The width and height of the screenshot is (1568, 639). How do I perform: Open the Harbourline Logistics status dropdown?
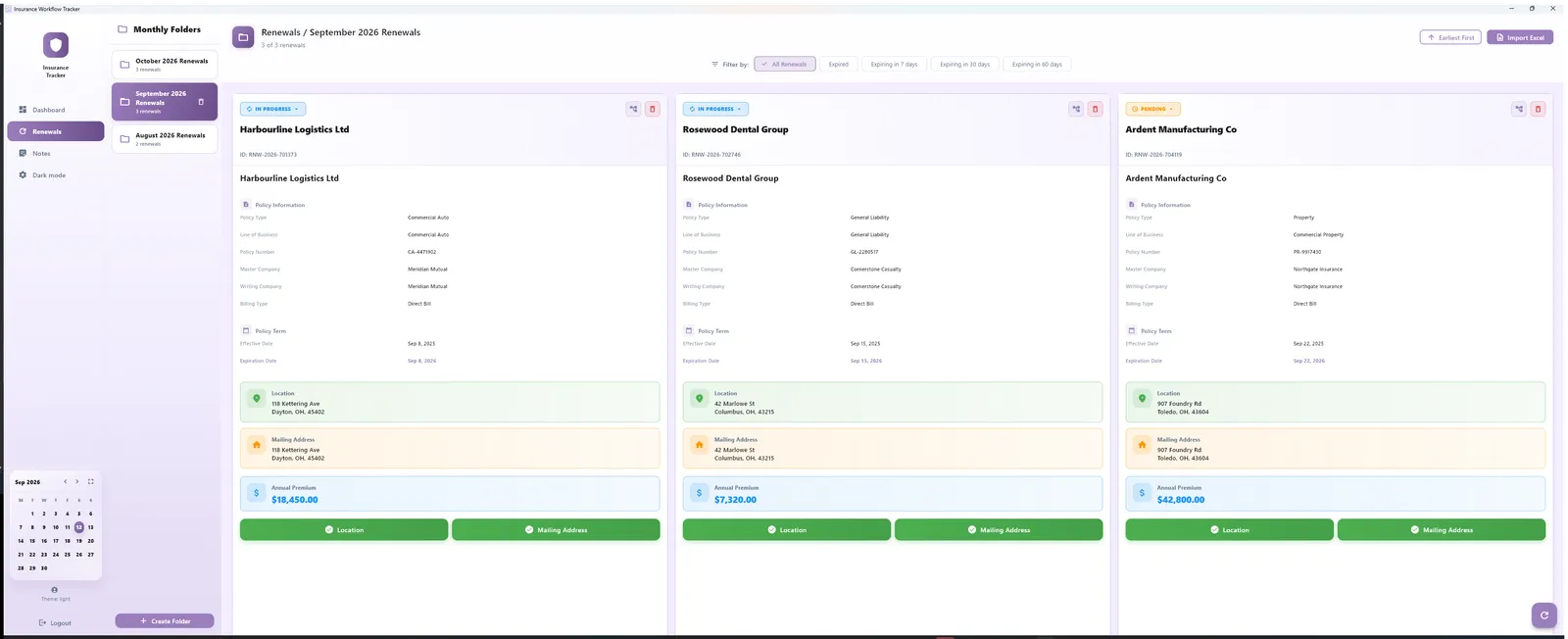tap(273, 109)
